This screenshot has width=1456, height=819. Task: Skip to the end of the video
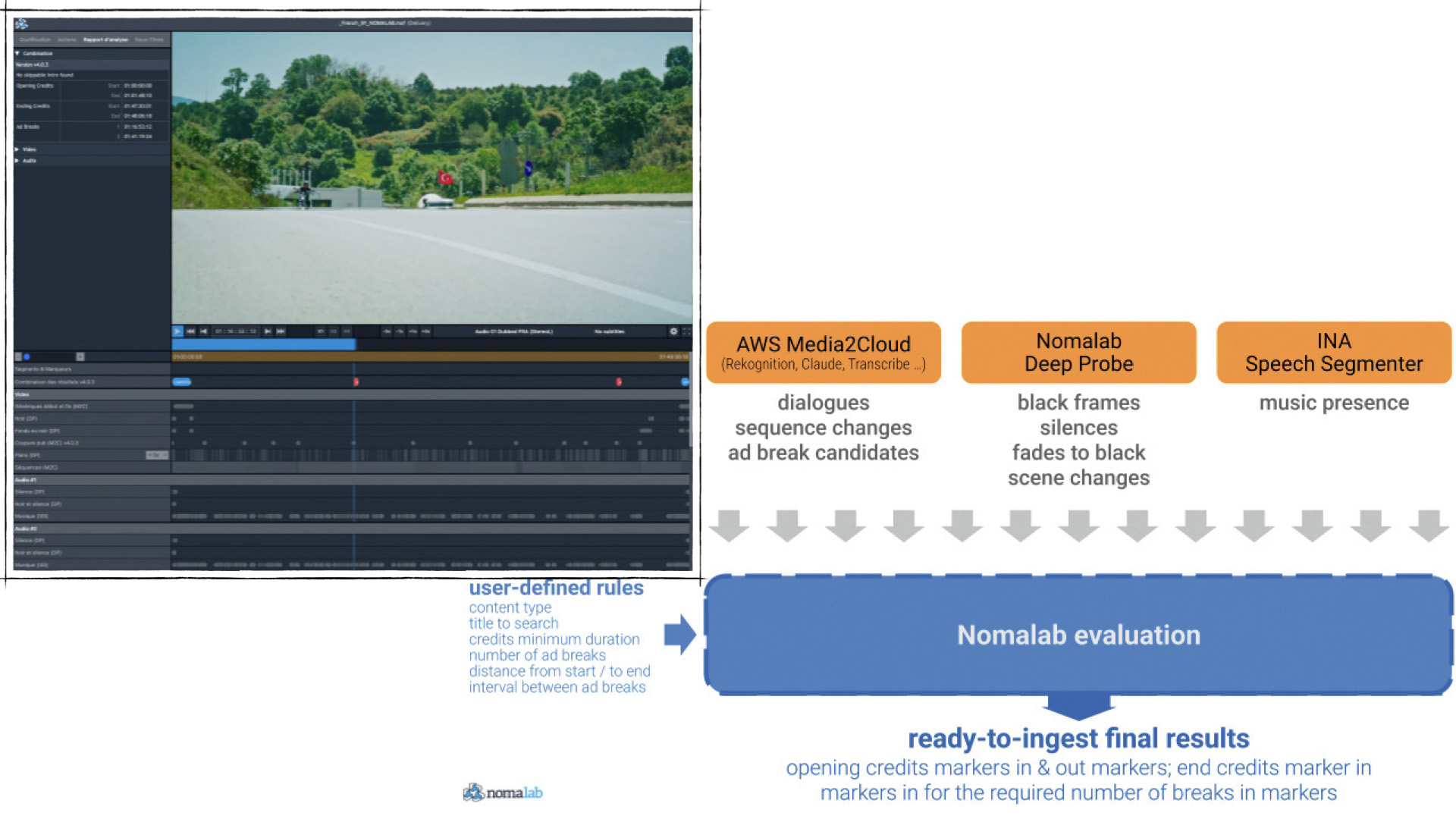pyautogui.click(x=281, y=331)
